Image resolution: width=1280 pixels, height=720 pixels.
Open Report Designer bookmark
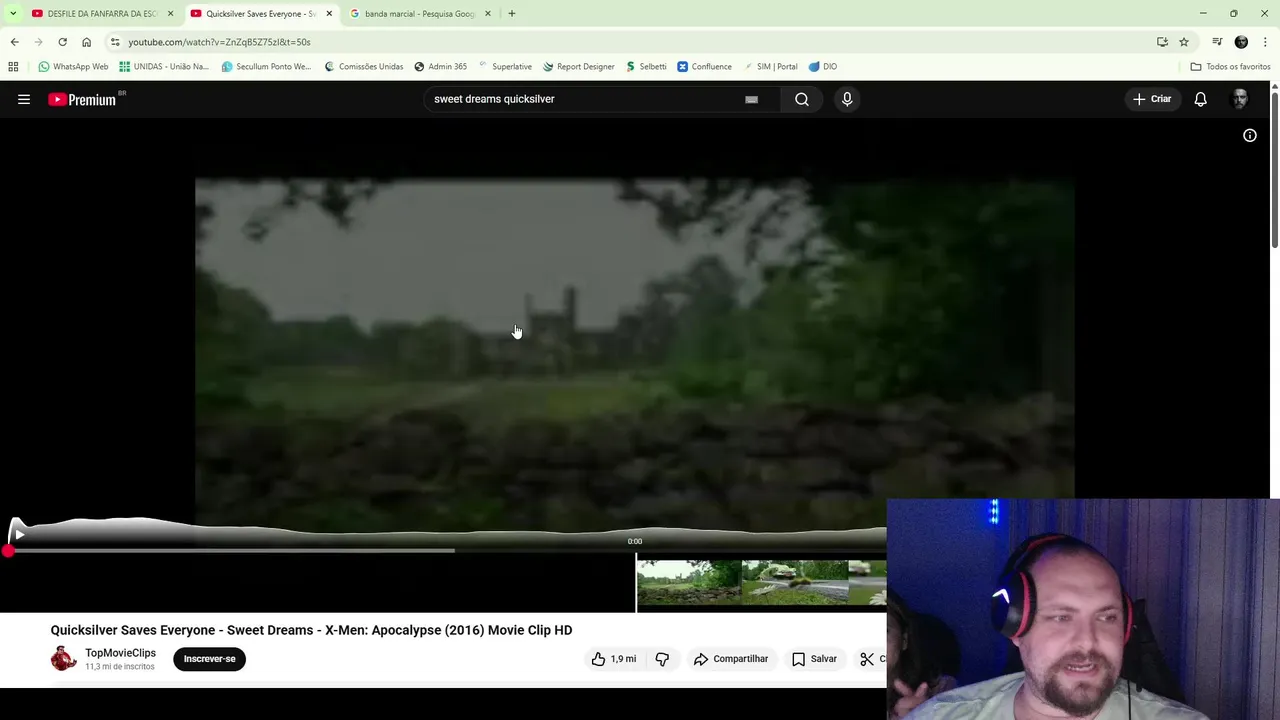tap(579, 67)
